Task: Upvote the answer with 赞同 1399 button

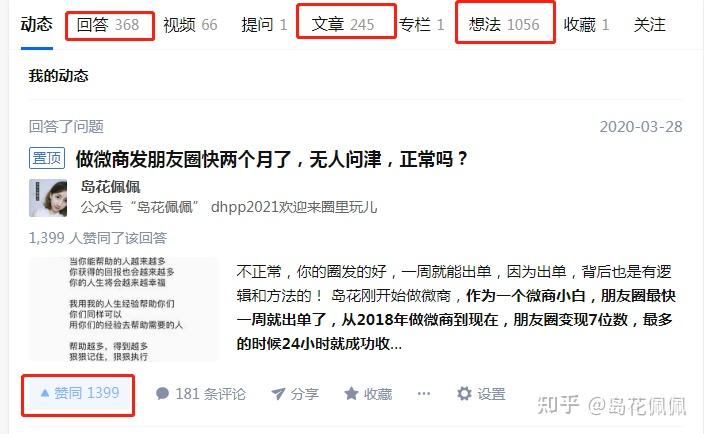Action: point(80,394)
